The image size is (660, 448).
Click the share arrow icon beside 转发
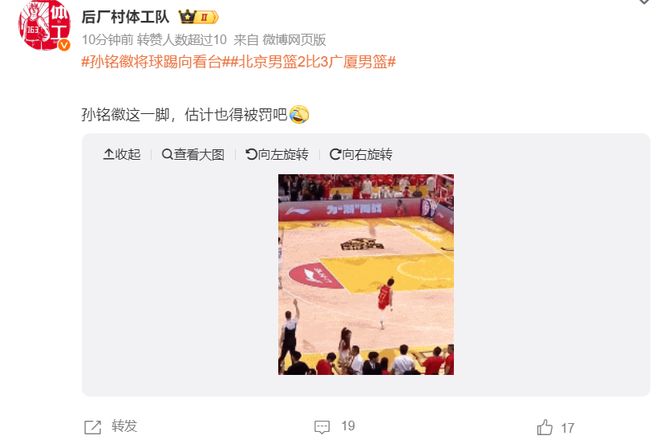point(93,427)
